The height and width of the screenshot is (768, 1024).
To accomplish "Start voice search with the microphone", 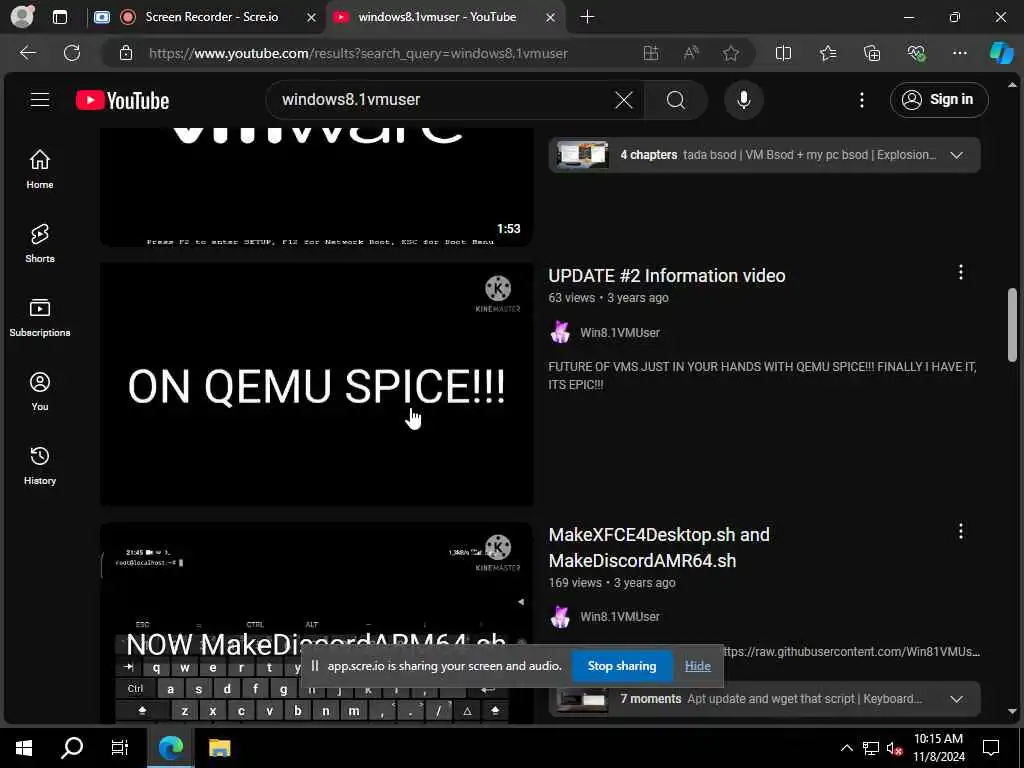I will [x=743, y=100].
